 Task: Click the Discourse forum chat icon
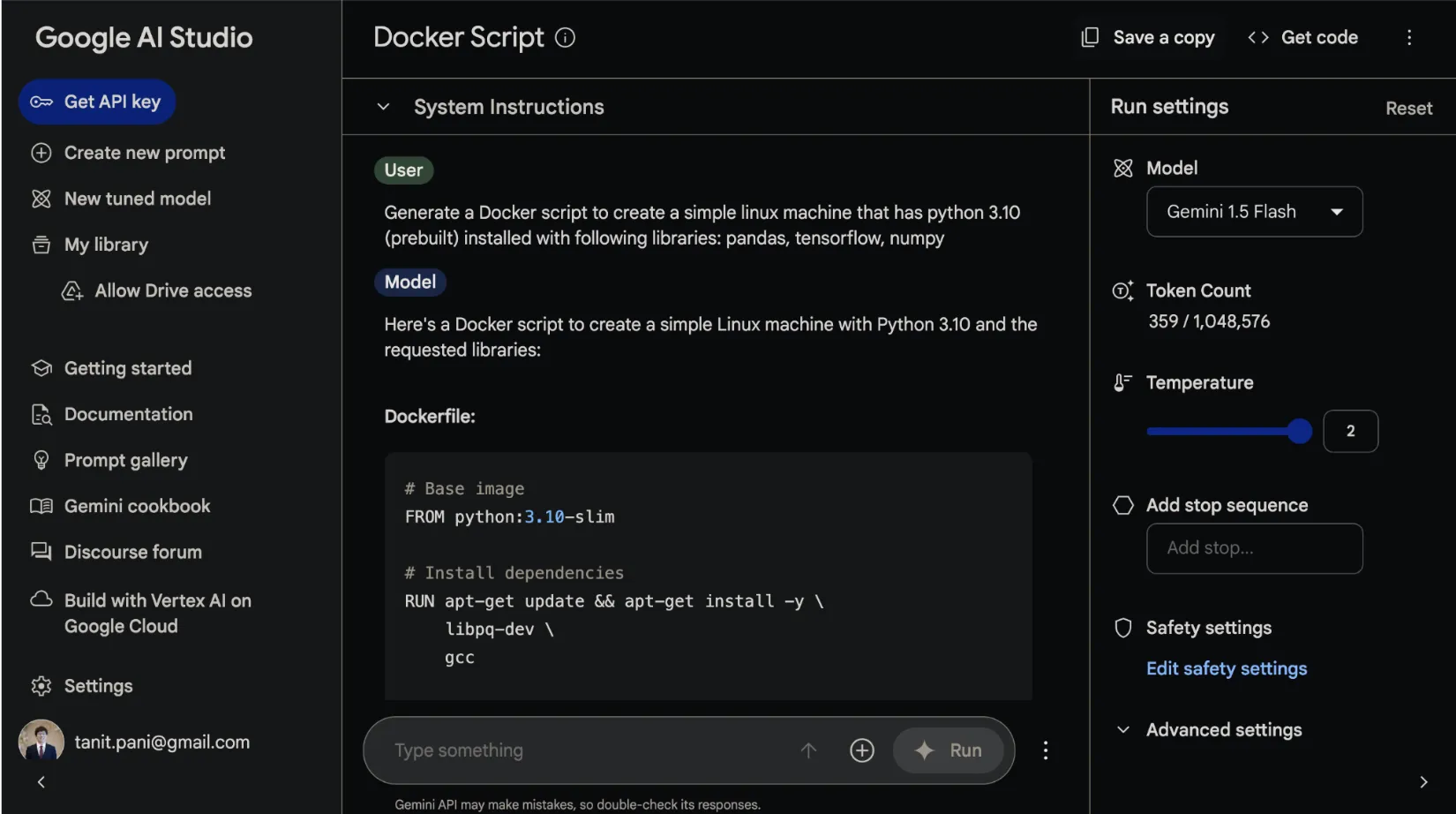coord(41,552)
